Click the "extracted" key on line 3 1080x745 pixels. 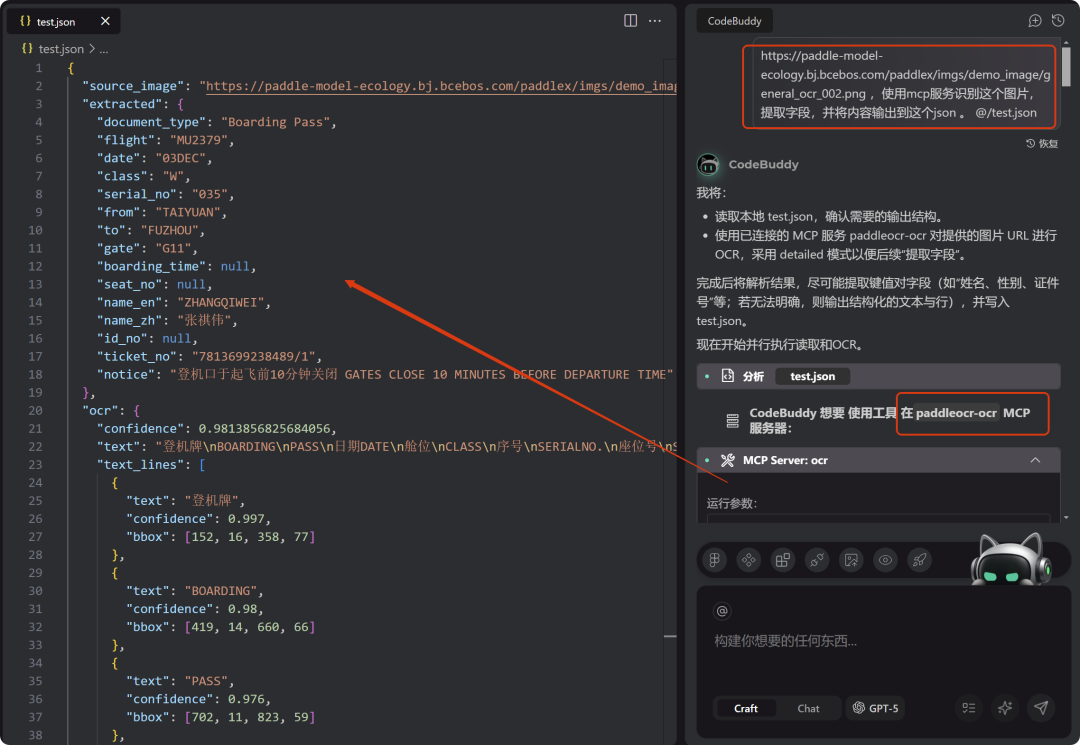tap(122, 104)
